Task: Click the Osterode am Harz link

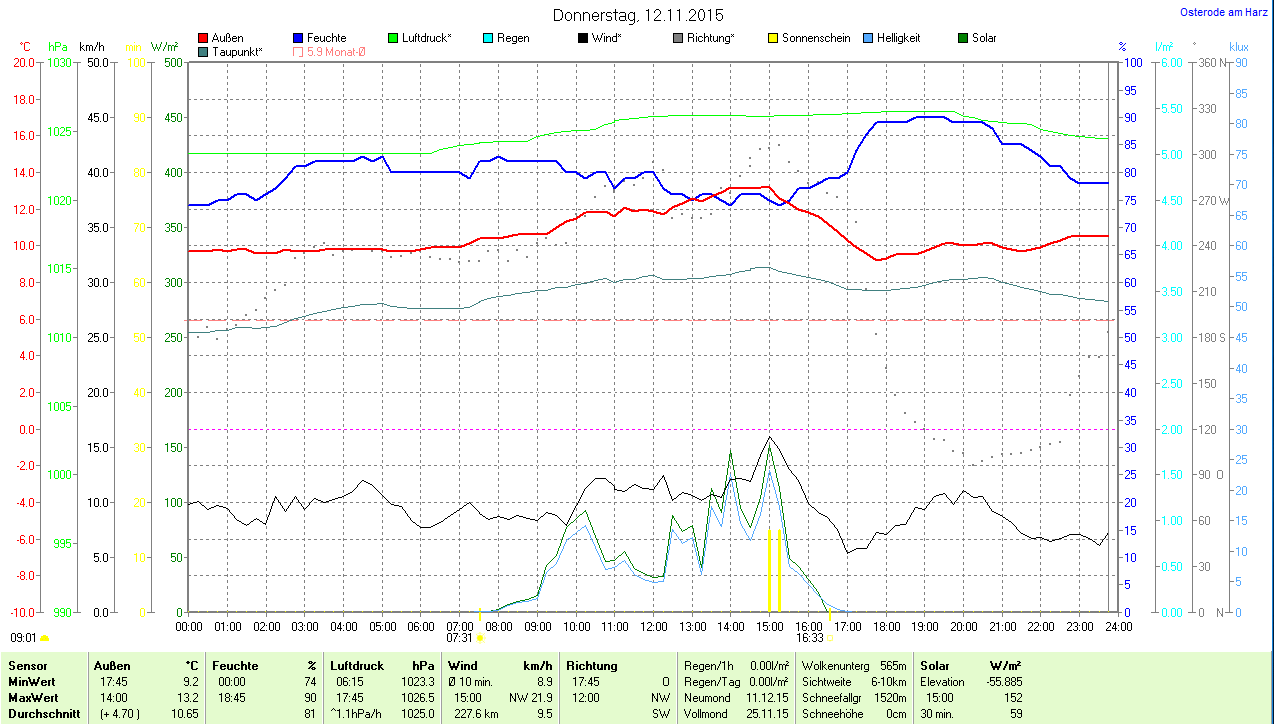Action: click(x=1224, y=12)
